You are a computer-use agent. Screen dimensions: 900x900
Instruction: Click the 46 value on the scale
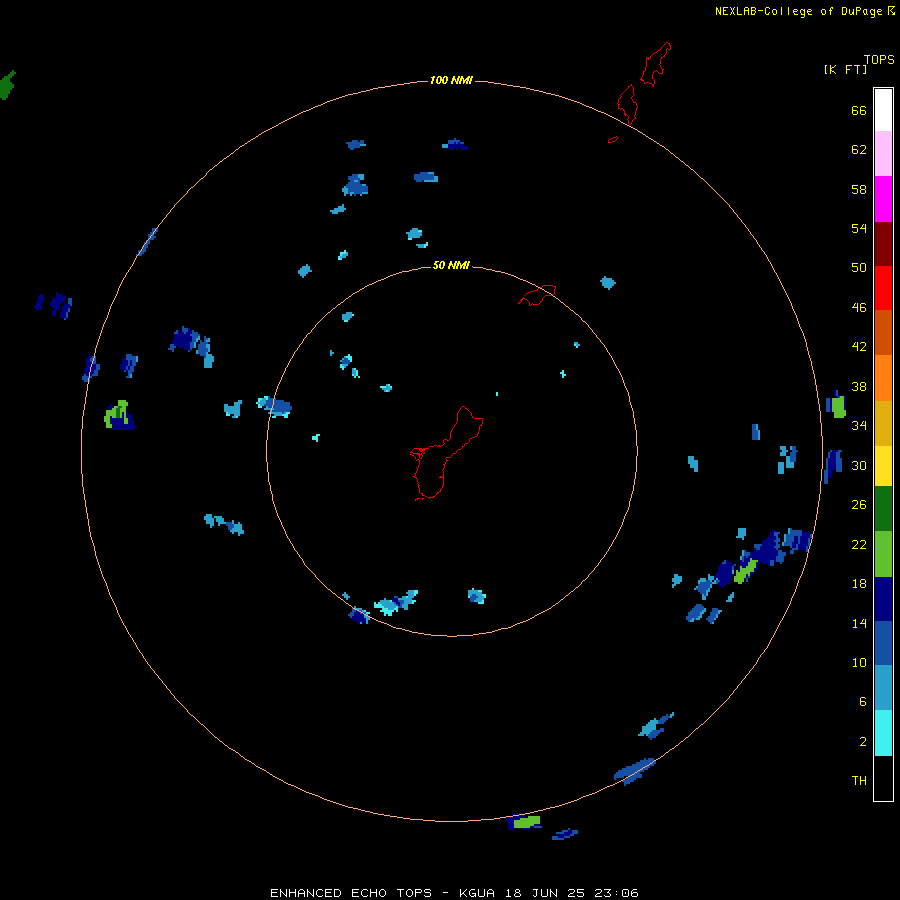(x=859, y=307)
